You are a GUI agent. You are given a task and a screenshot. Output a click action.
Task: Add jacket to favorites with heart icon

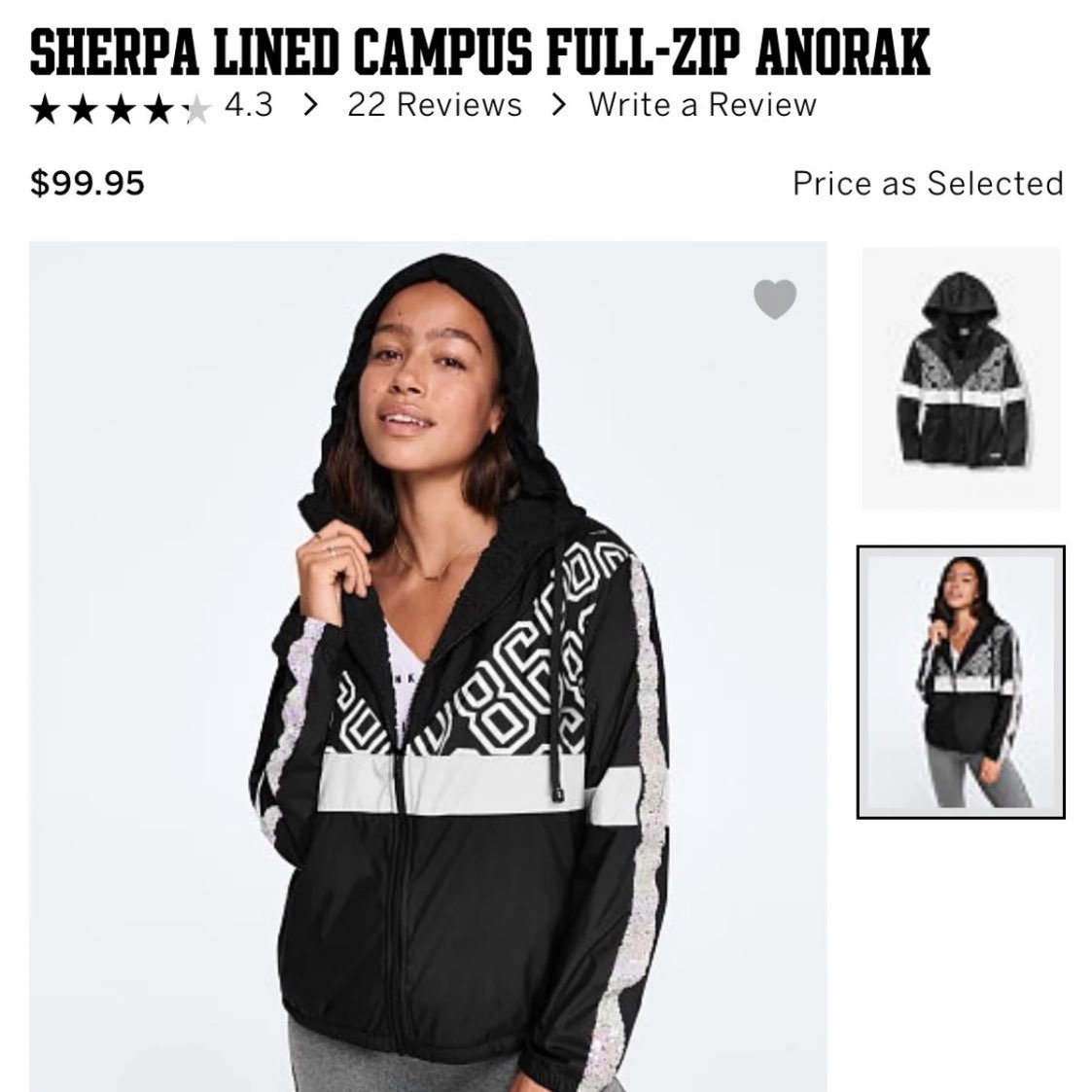point(774,299)
